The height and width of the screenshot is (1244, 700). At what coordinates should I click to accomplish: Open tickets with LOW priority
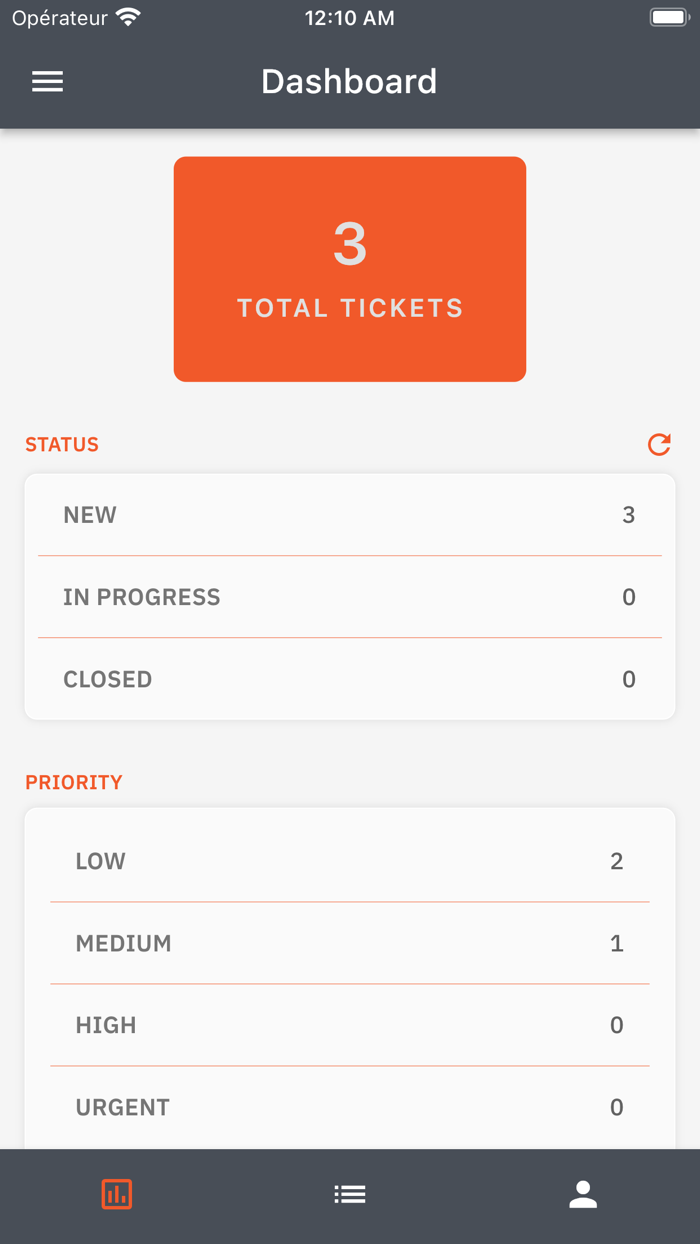tap(350, 861)
